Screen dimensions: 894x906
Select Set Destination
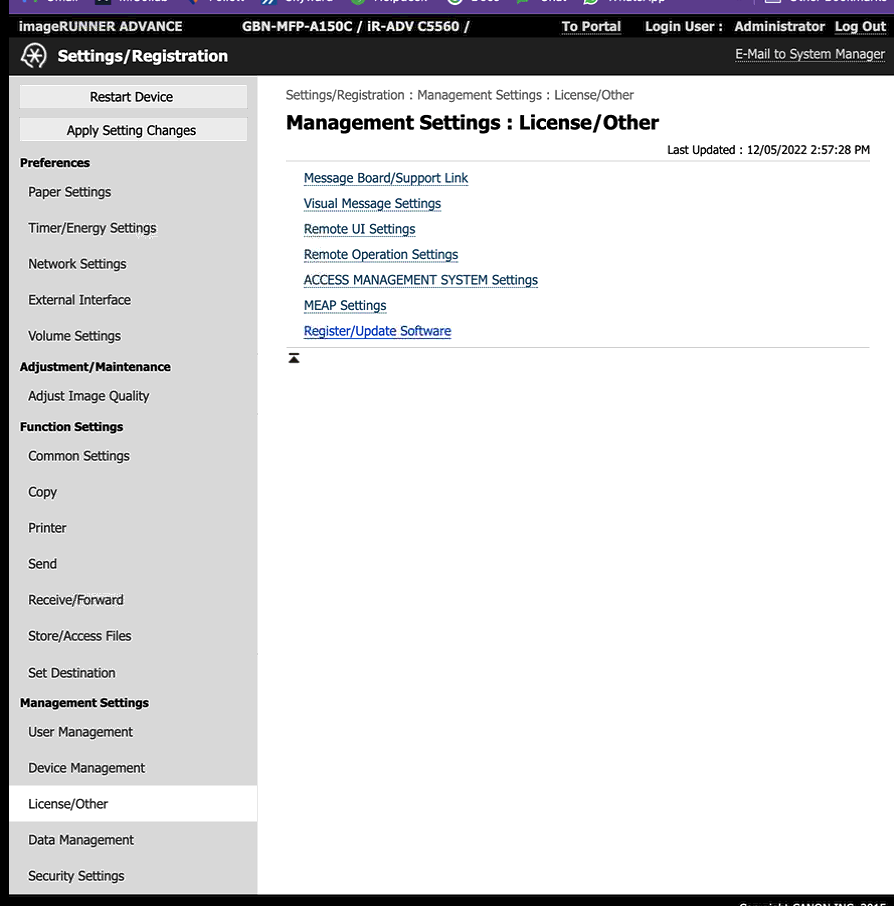pyautogui.click(x=72, y=673)
